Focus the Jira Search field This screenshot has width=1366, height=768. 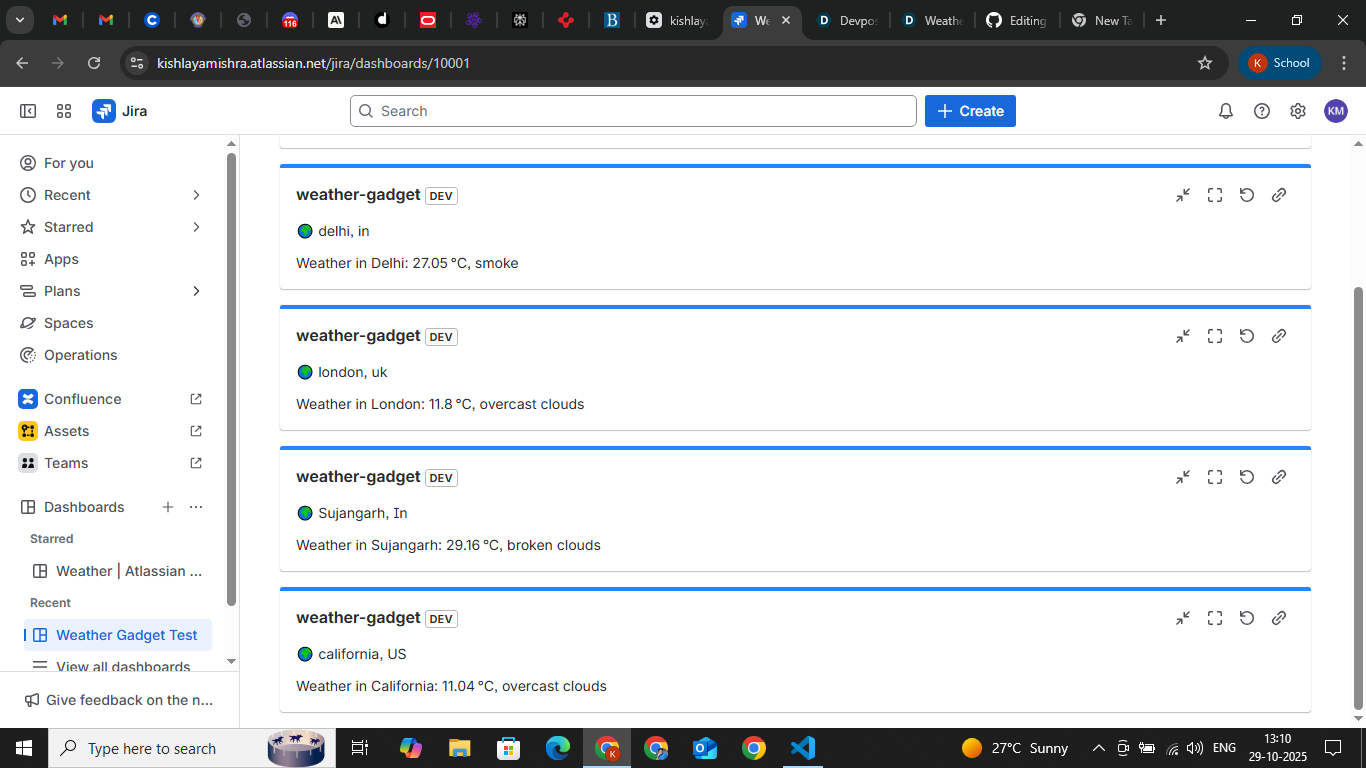pos(633,111)
